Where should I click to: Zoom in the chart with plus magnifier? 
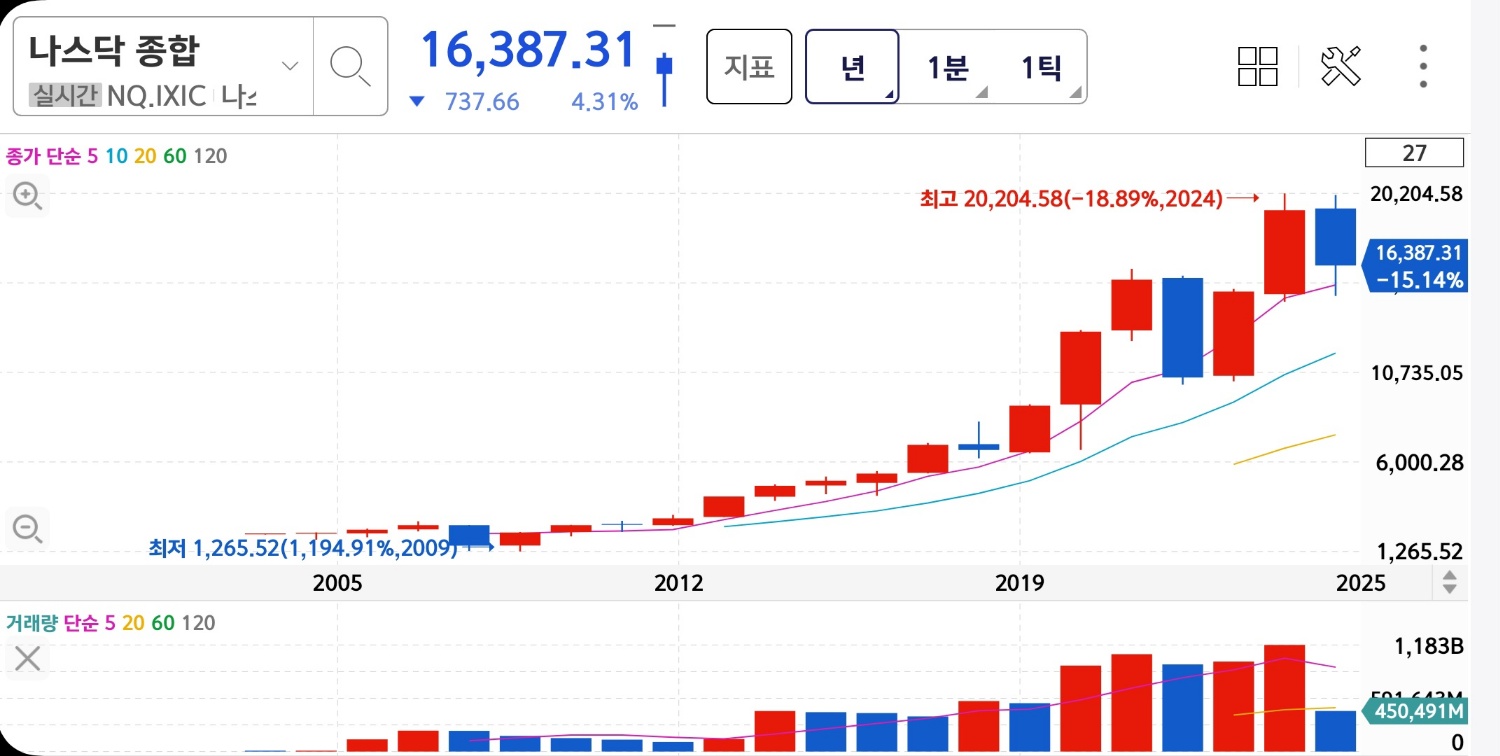[x=27, y=196]
